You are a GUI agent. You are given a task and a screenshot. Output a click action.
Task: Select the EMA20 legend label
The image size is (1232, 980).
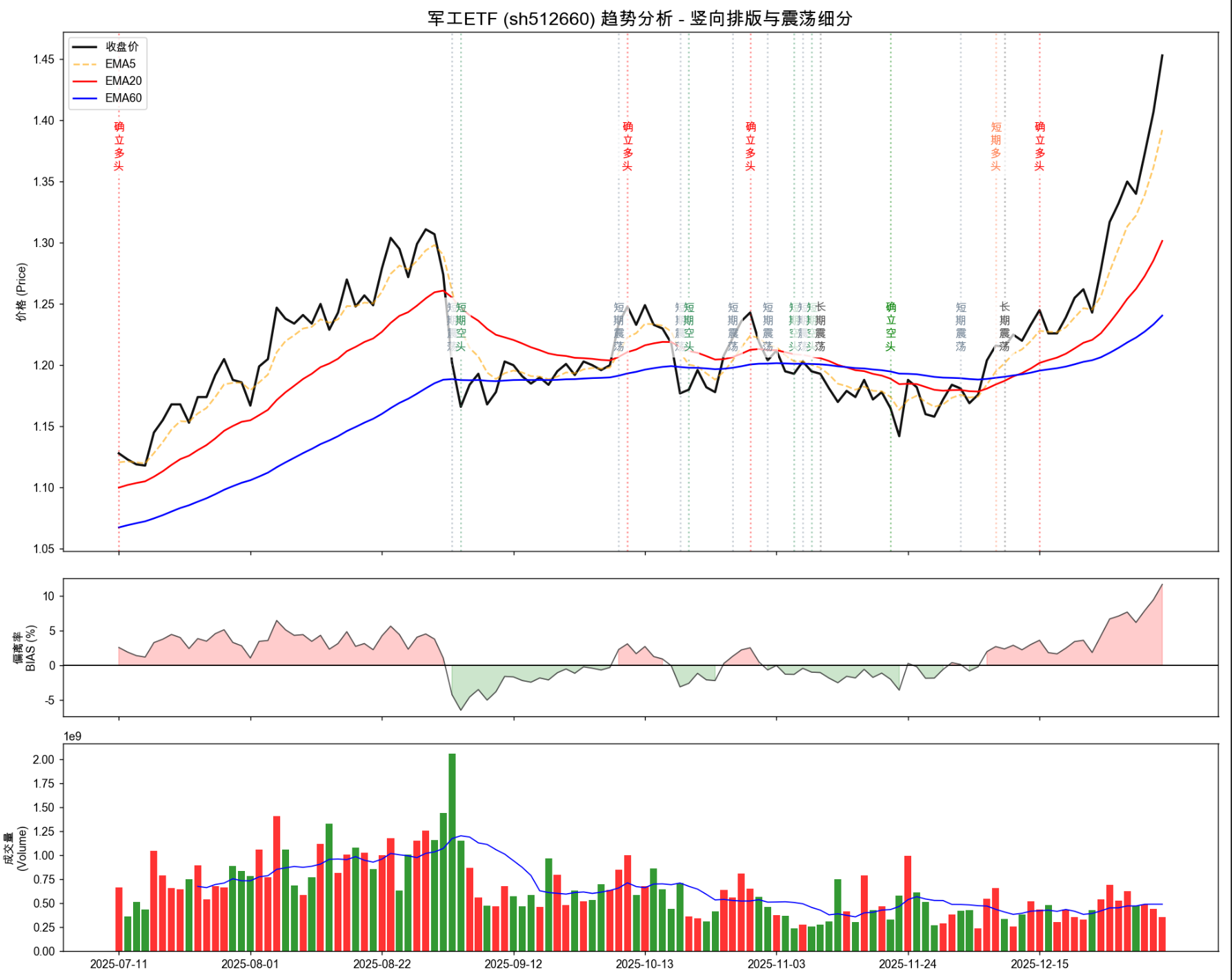[123, 81]
